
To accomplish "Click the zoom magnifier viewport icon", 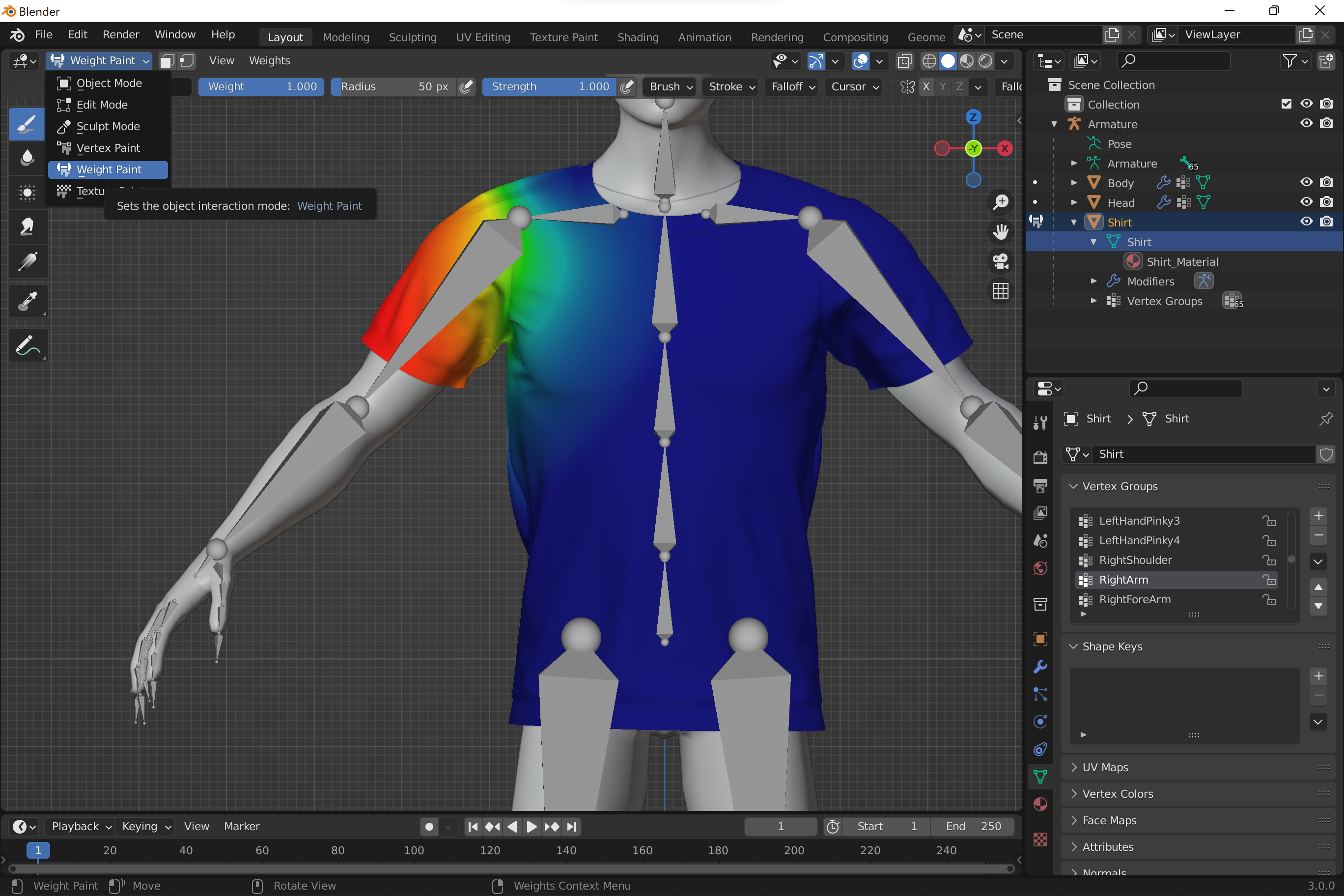I will (x=1001, y=202).
